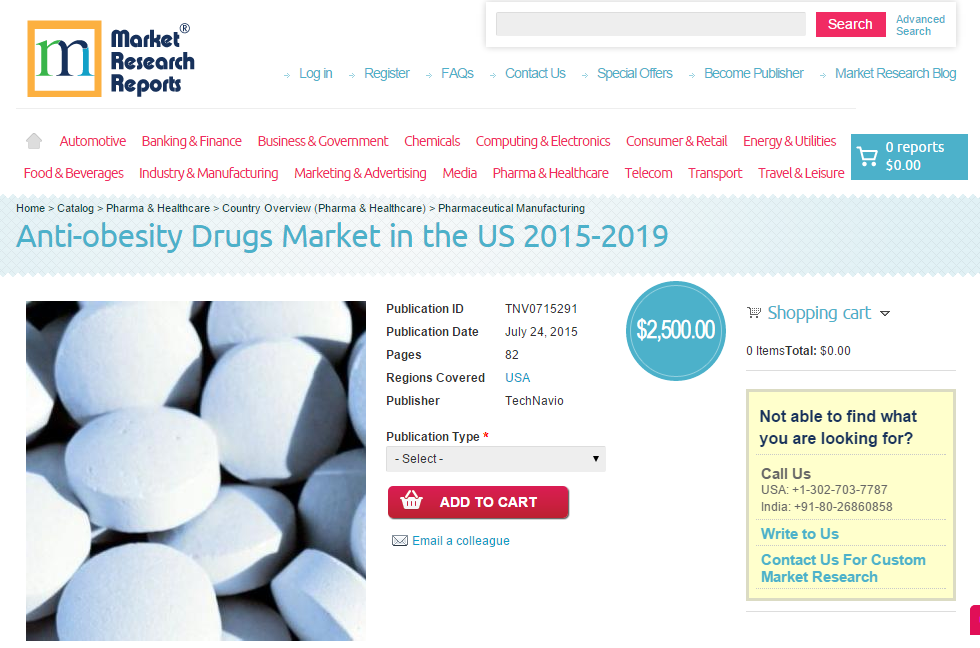The width and height of the screenshot is (980, 648).
Task: Click the basket icon on the Add to Cart button
Action: [x=411, y=501]
